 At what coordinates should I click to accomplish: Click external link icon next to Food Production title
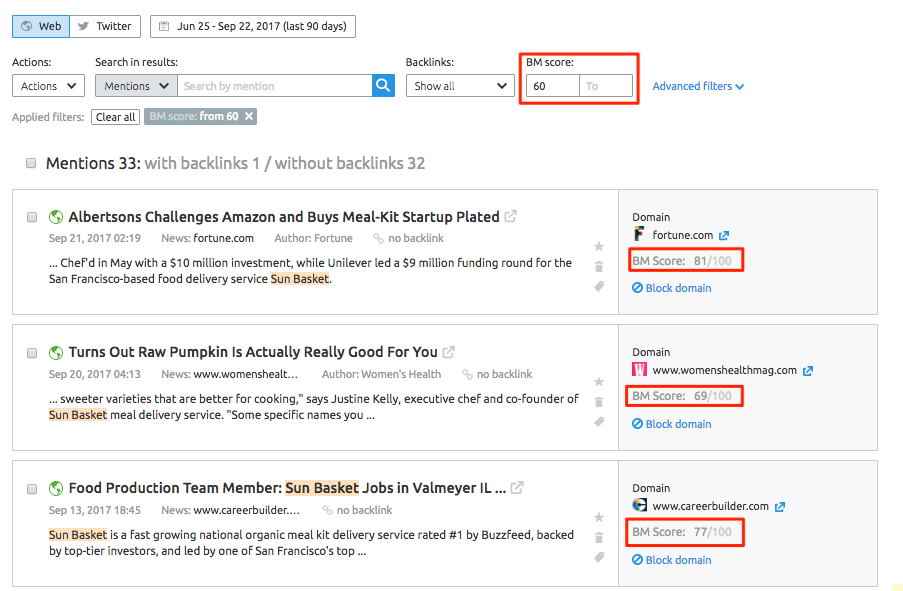coord(517,487)
